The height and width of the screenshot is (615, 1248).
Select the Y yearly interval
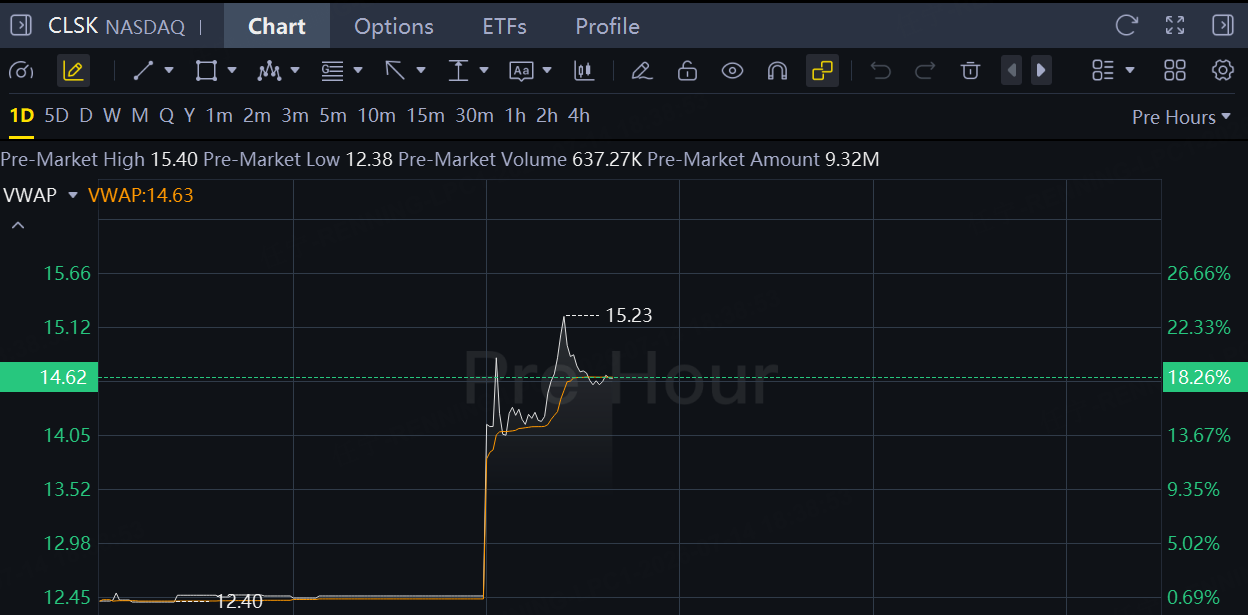click(189, 116)
